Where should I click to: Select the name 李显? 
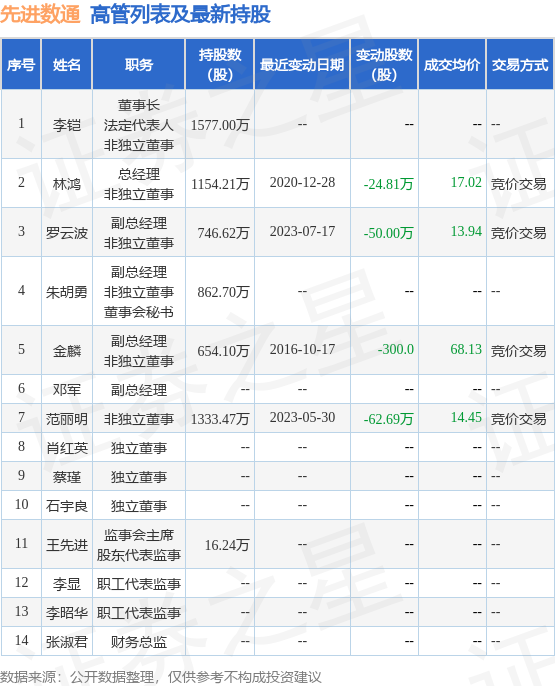click(67, 584)
